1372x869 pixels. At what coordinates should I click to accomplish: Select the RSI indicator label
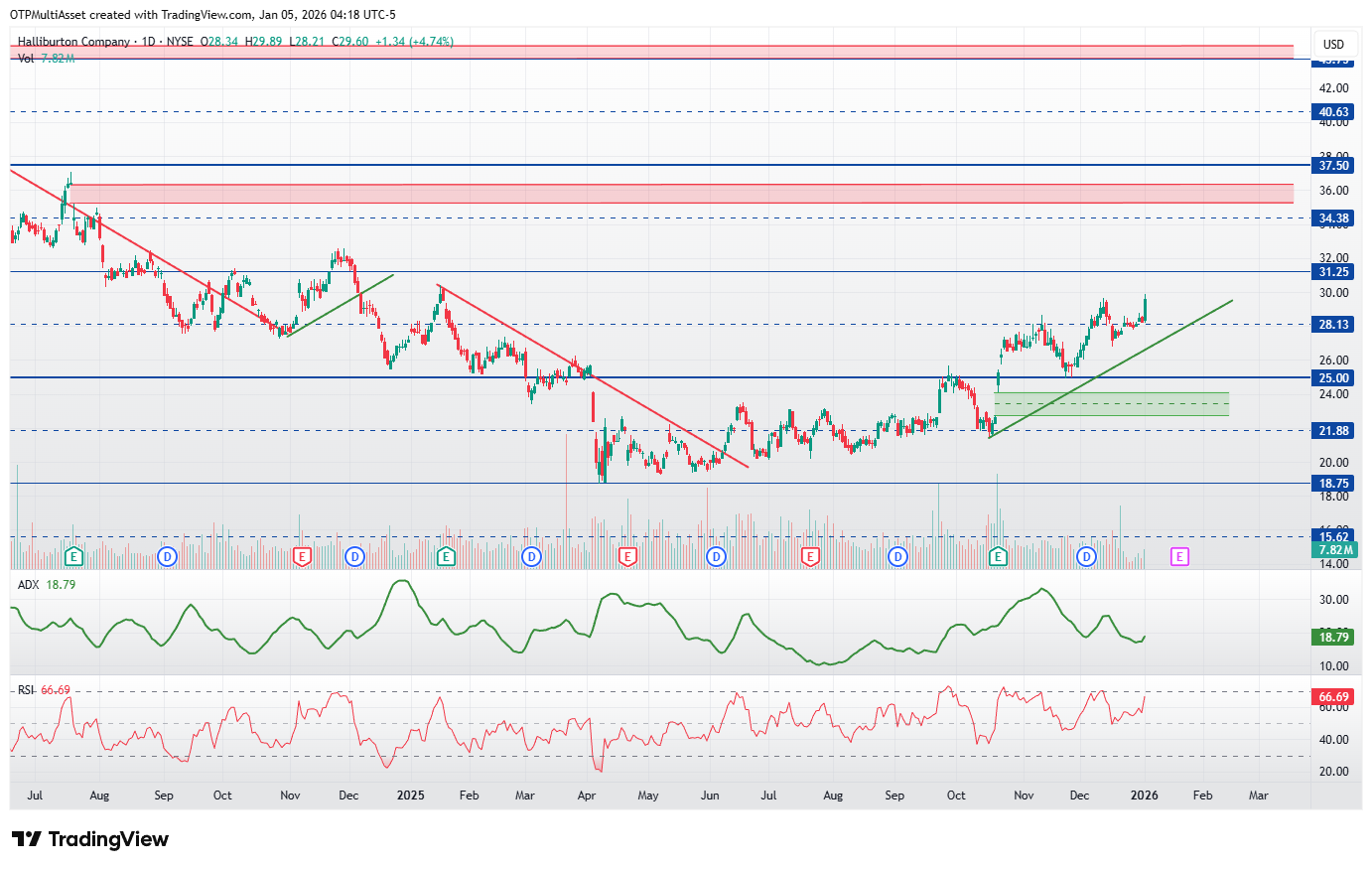point(27,690)
